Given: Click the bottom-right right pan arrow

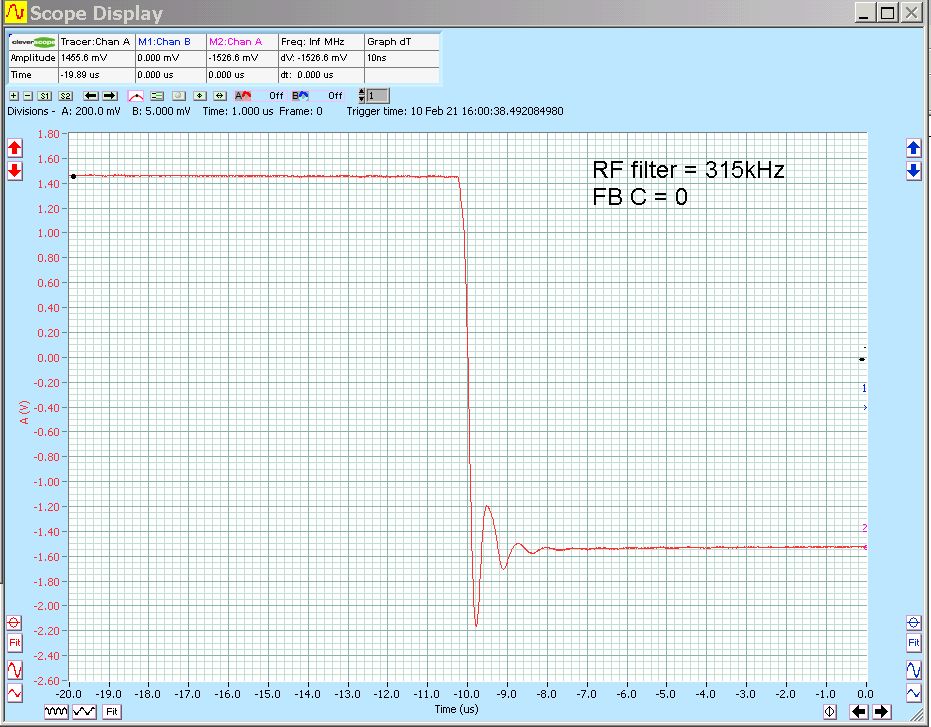Looking at the screenshot, I should pos(882,712).
